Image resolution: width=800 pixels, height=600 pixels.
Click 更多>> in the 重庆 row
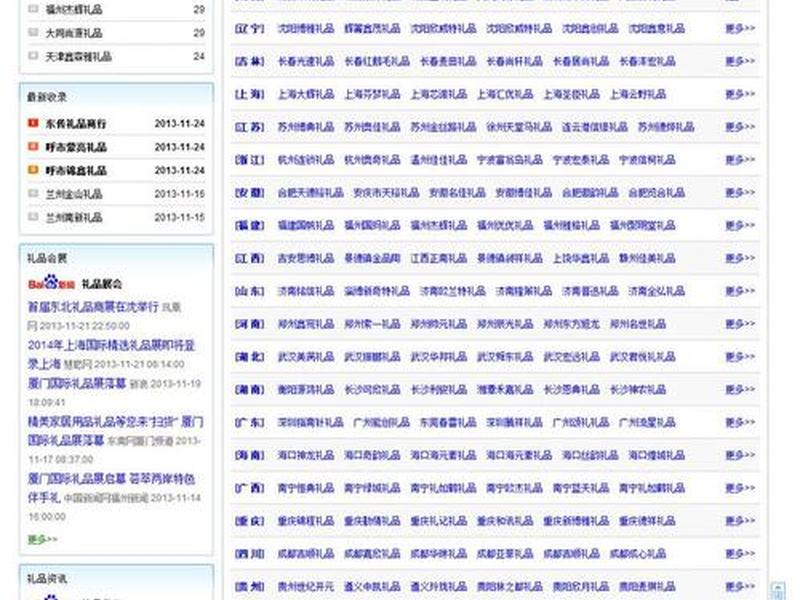click(740, 521)
